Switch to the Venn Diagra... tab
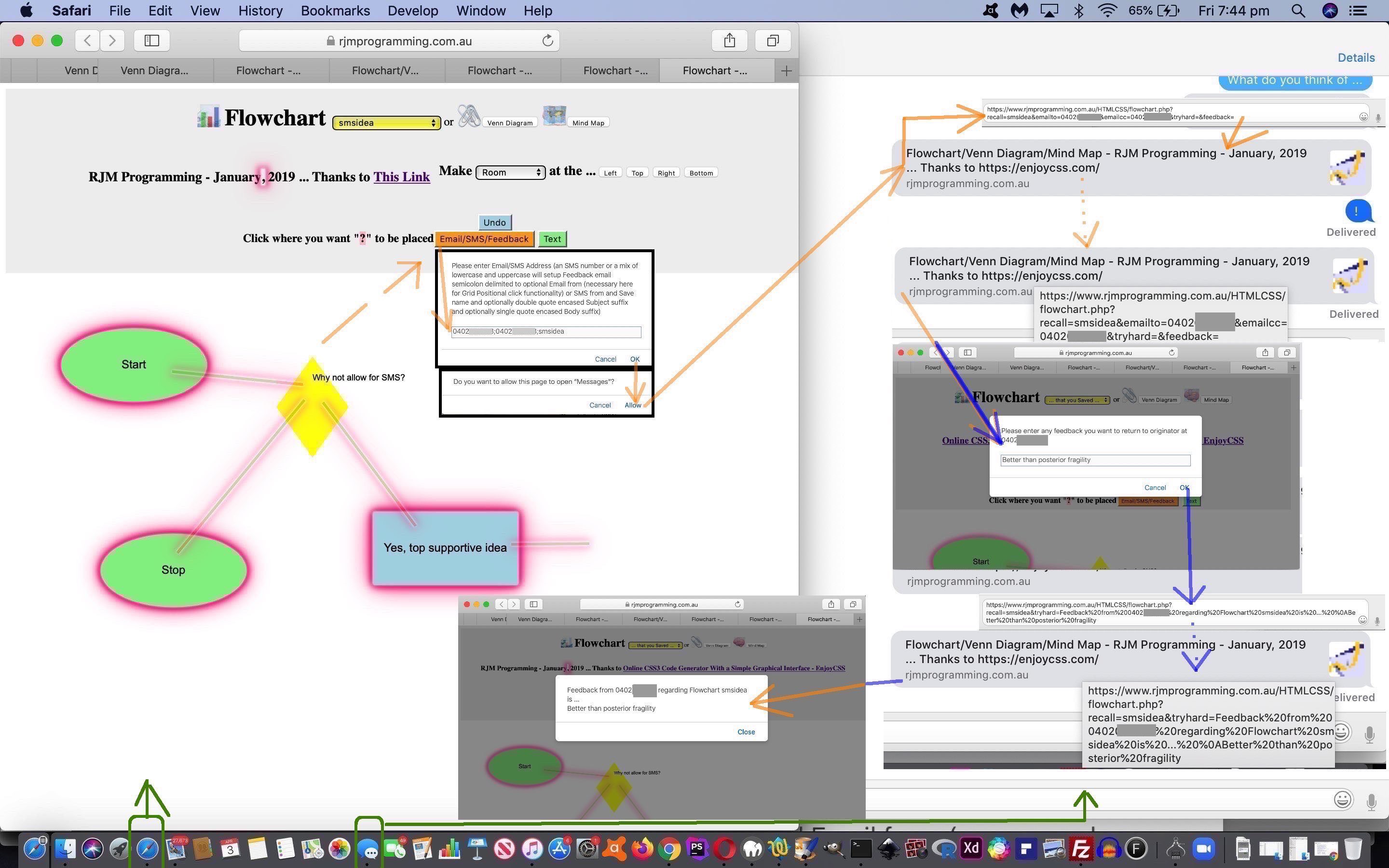Image resolution: width=1389 pixels, height=868 pixels. click(x=154, y=70)
